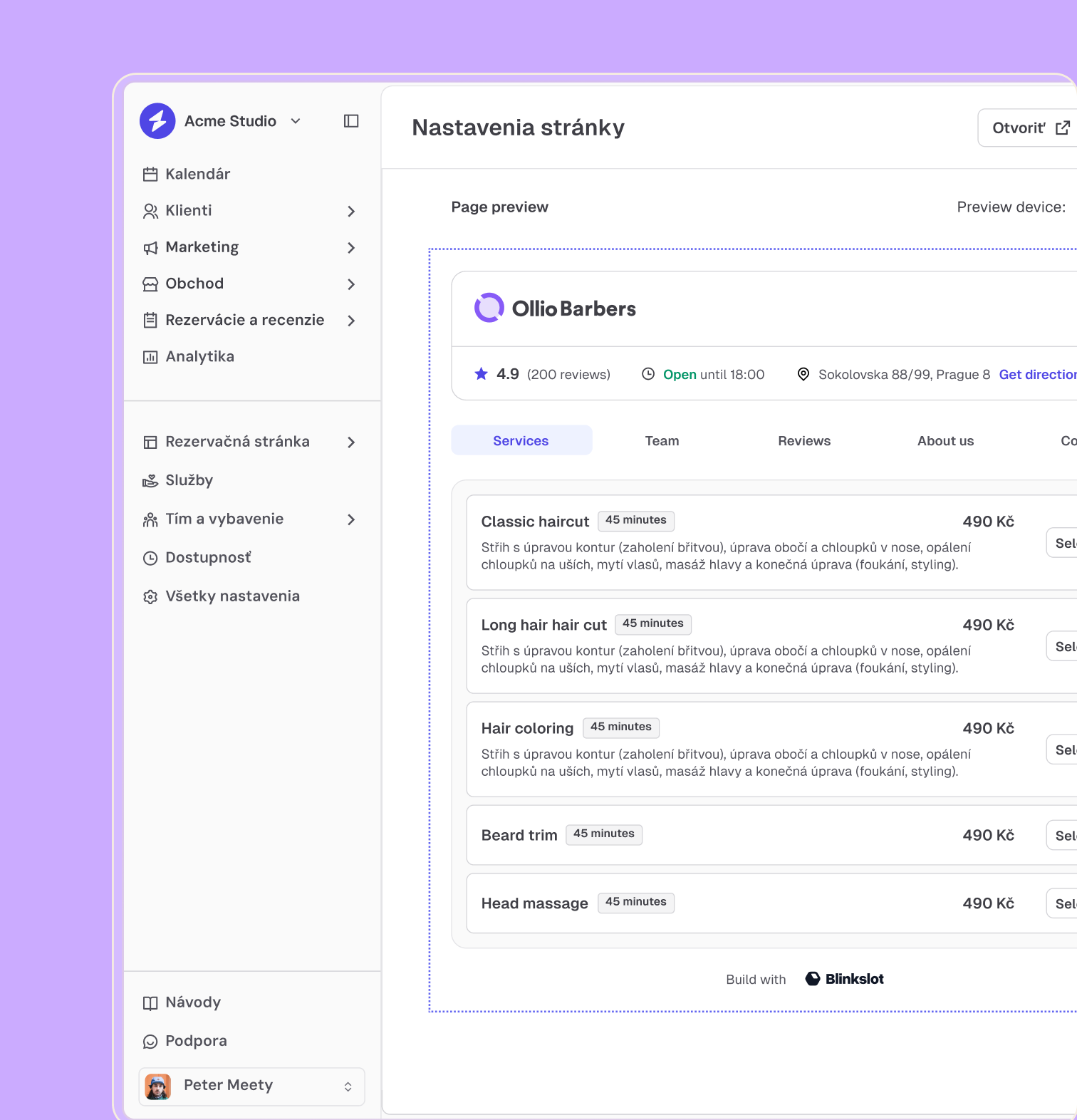Open Služby via its hand icon
Screen dimensions: 1077x1120
150,481
